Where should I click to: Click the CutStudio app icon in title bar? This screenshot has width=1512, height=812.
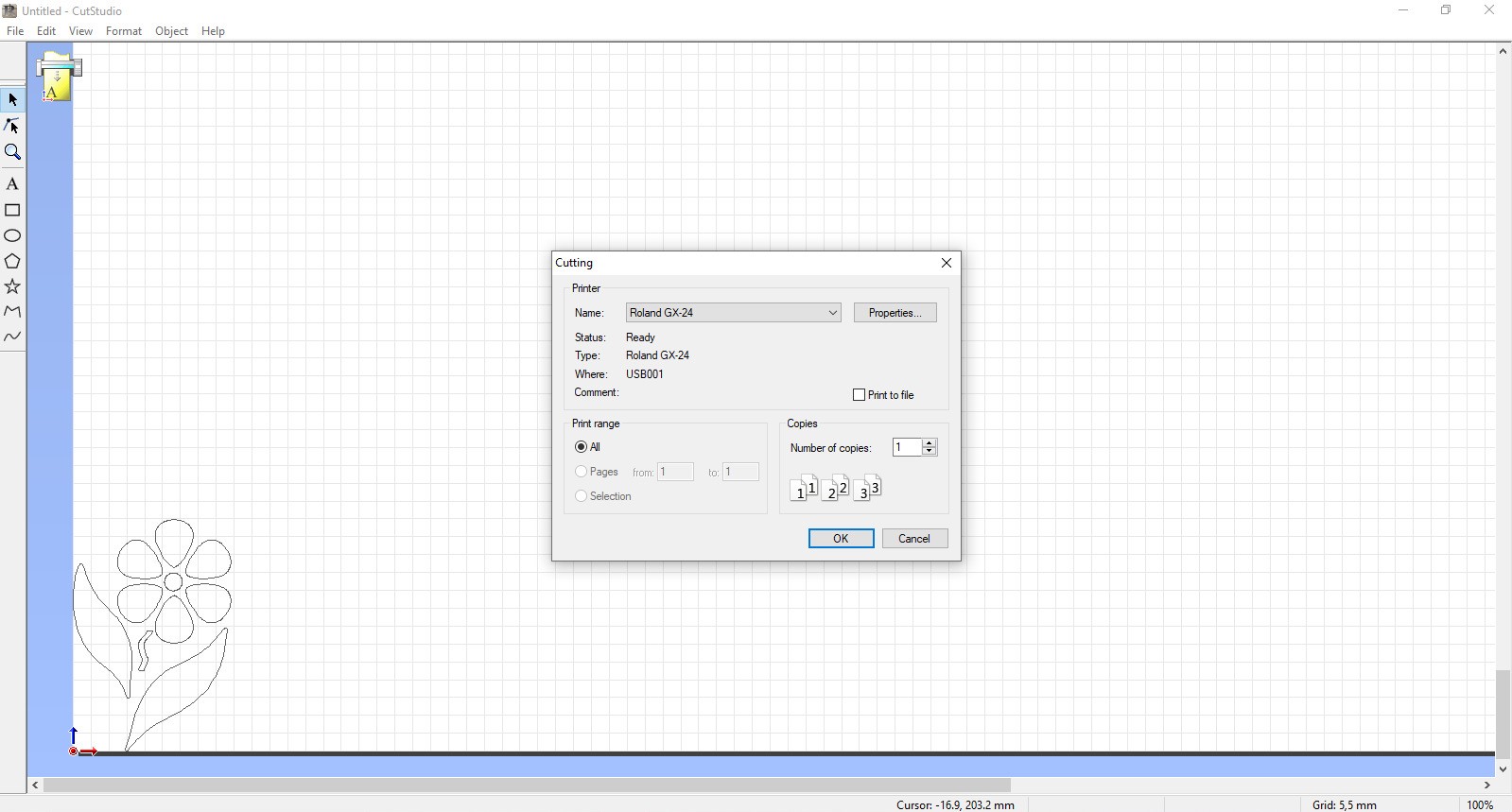click(9, 10)
